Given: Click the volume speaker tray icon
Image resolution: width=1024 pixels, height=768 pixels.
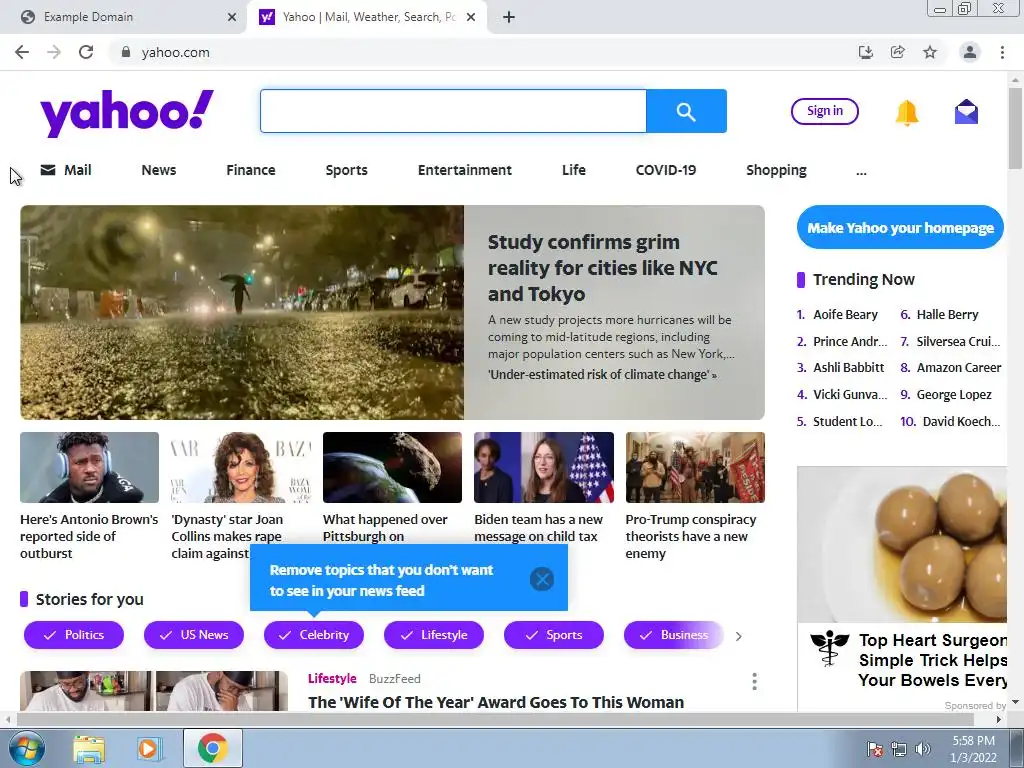Looking at the screenshot, I should (x=923, y=749).
